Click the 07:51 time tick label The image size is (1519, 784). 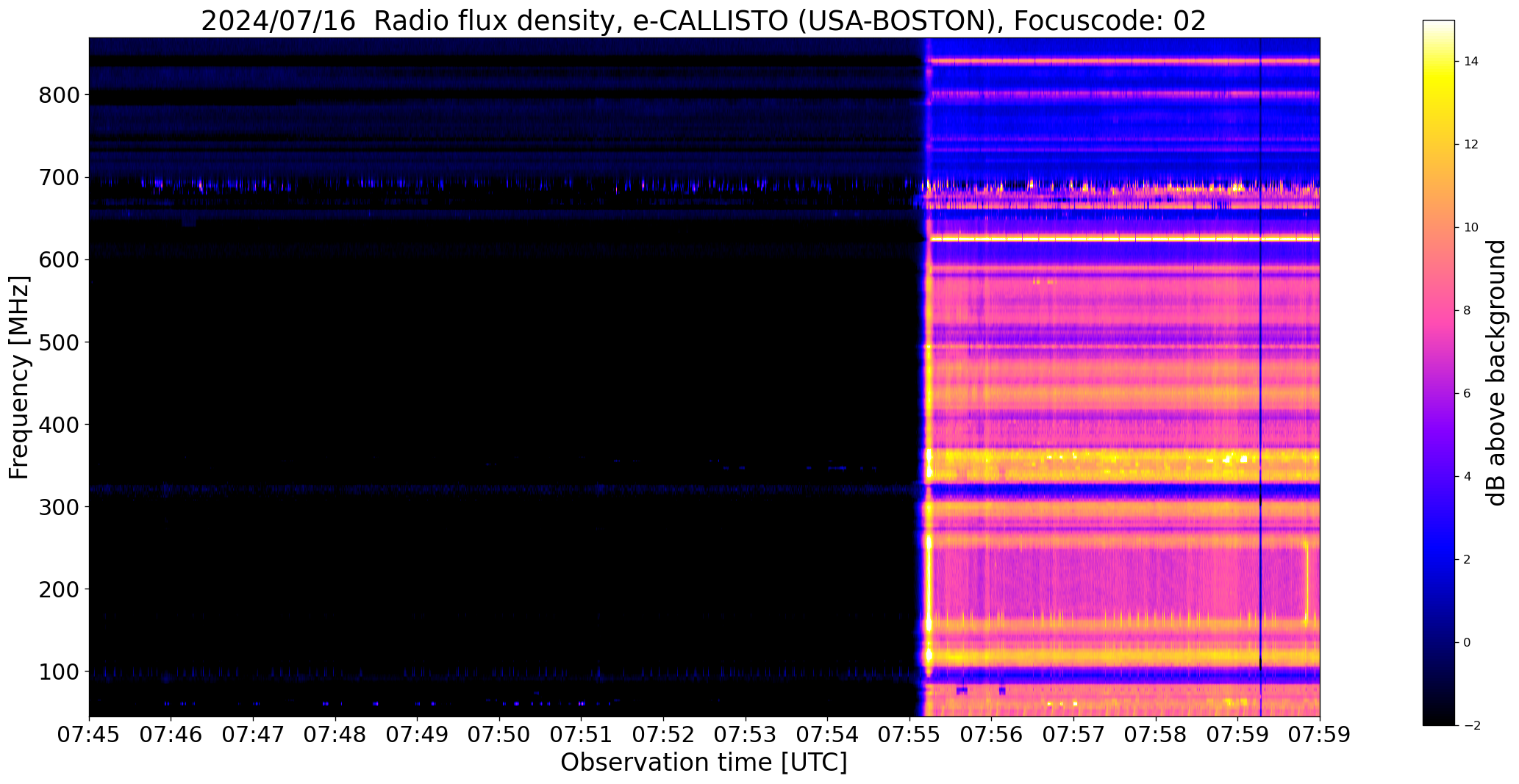(x=582, y=736)
